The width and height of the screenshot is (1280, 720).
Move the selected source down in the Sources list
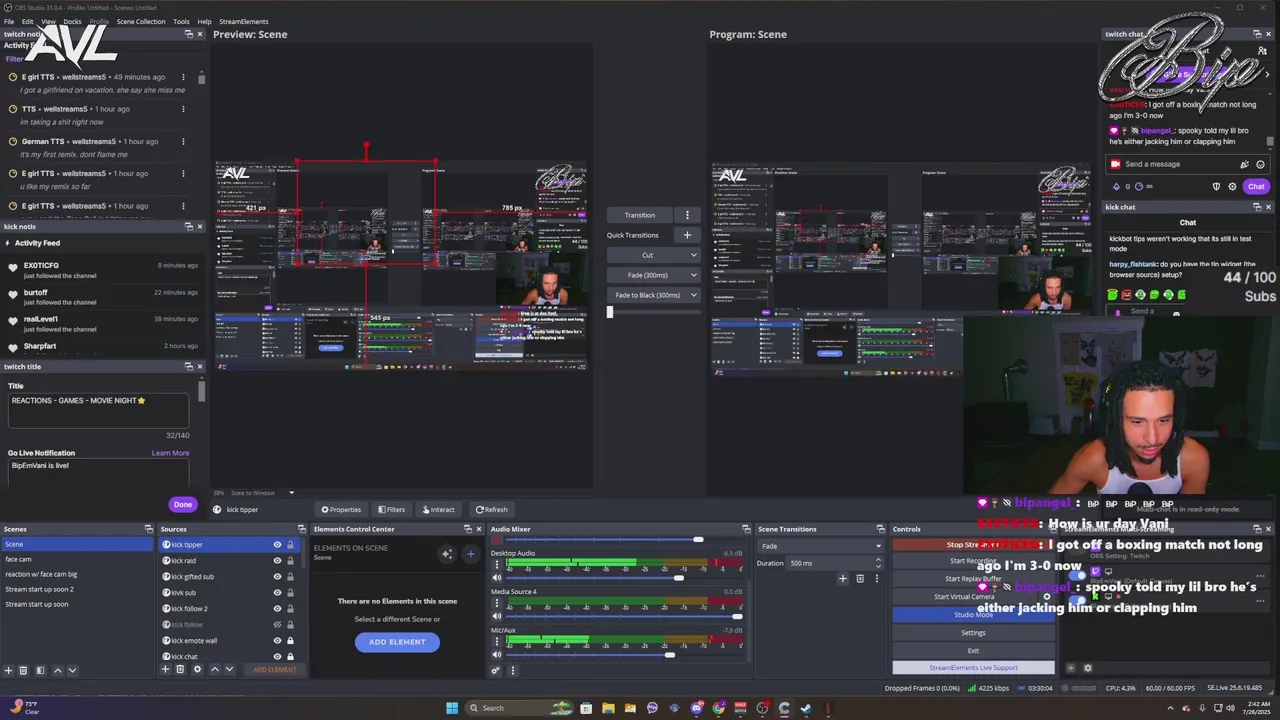229,669
